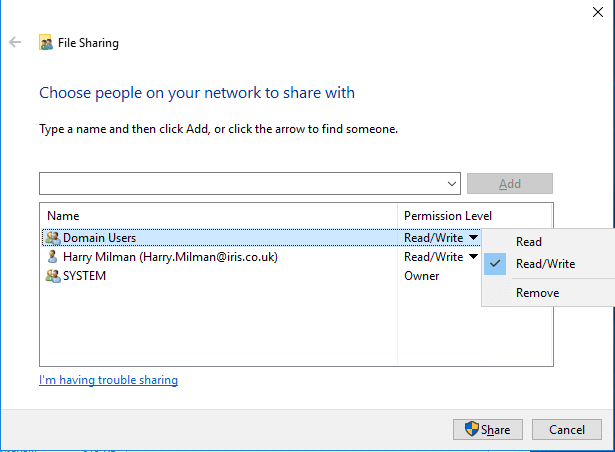Choose Read/Write from the permission menu
The image size is (615, 452).
coord(548,264)
